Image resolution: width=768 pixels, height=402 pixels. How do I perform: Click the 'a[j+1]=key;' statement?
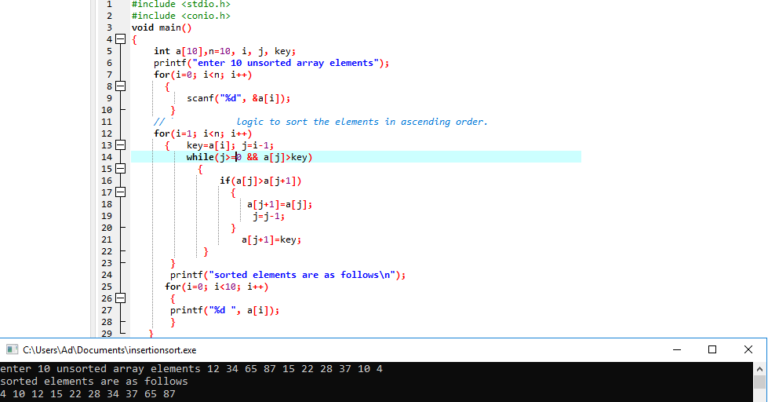pos(271,239)
